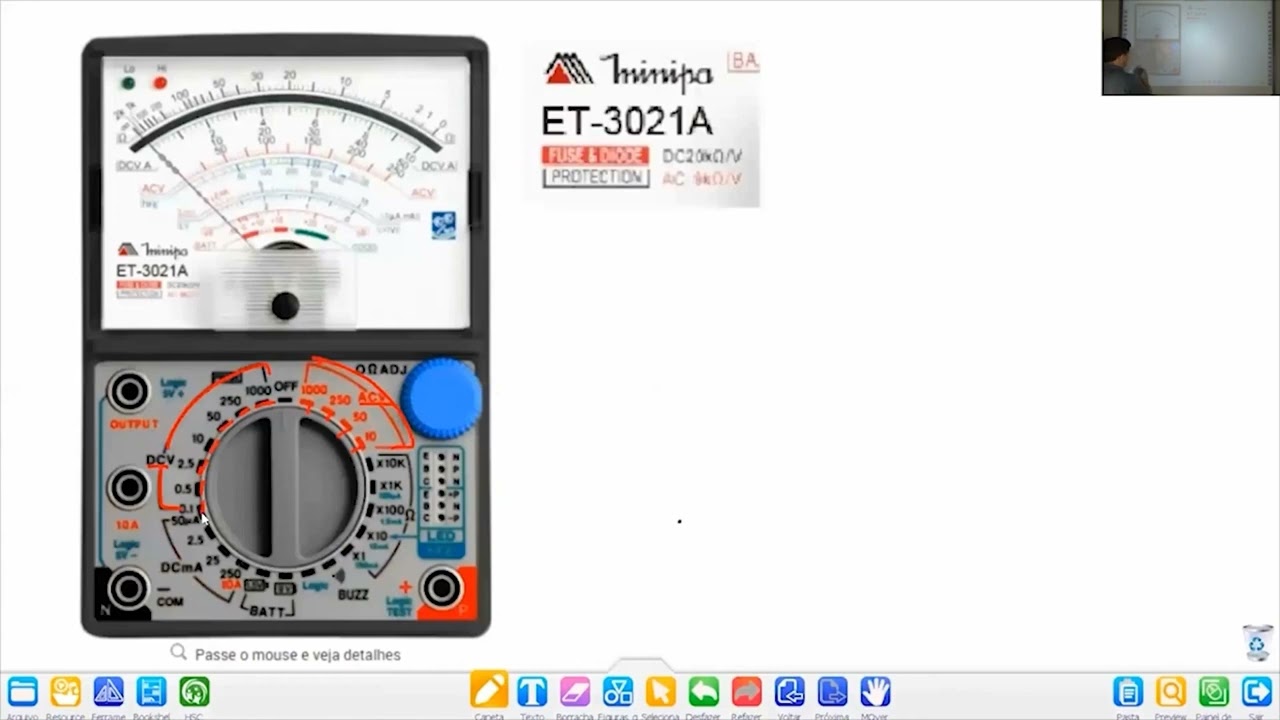The height and width of the screenshot is (720, 1280).
Task: Click the blue 0Ω ADJ knob
Action: pyautogui.click(x=441, y=399)
